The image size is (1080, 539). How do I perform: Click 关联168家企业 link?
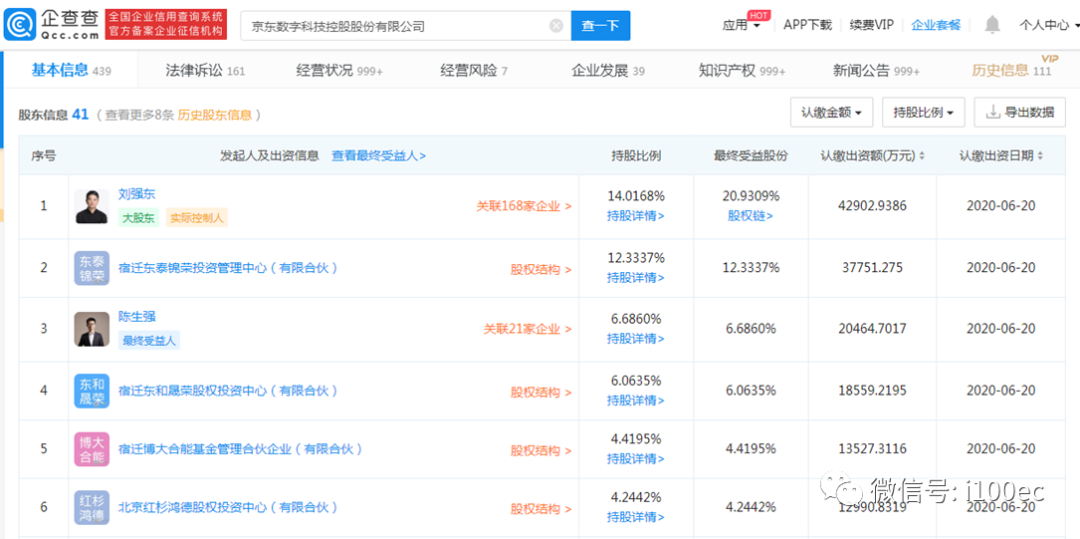(x=524, y=206)
